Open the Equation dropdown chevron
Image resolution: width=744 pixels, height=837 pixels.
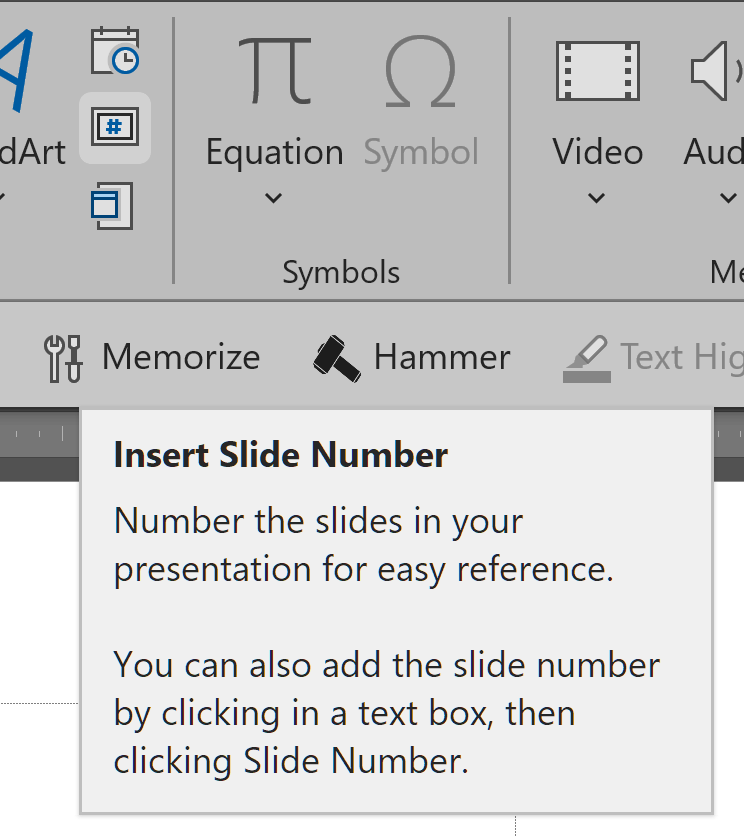coord(273,198)
